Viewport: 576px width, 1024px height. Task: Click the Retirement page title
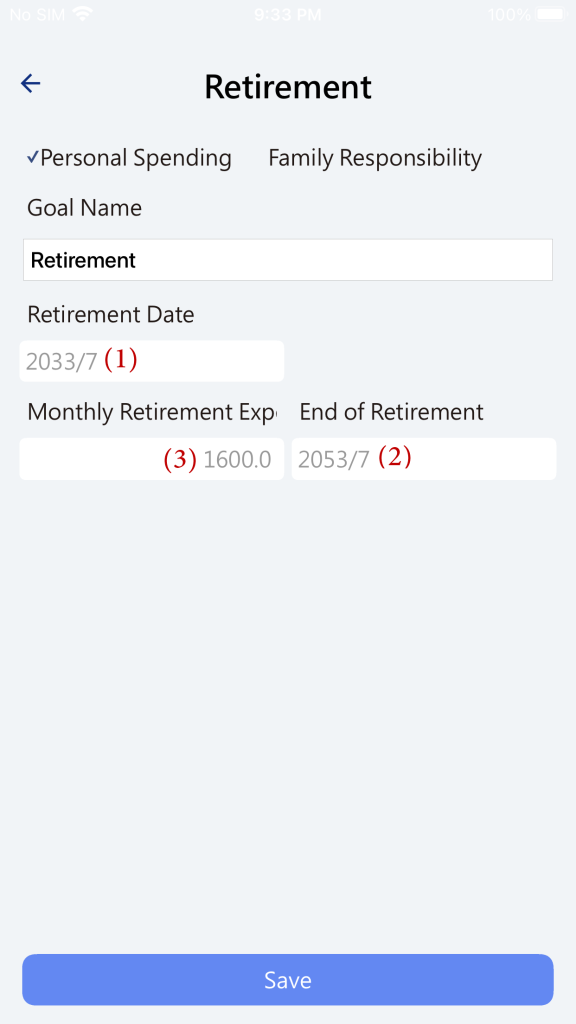coord(288,86)
